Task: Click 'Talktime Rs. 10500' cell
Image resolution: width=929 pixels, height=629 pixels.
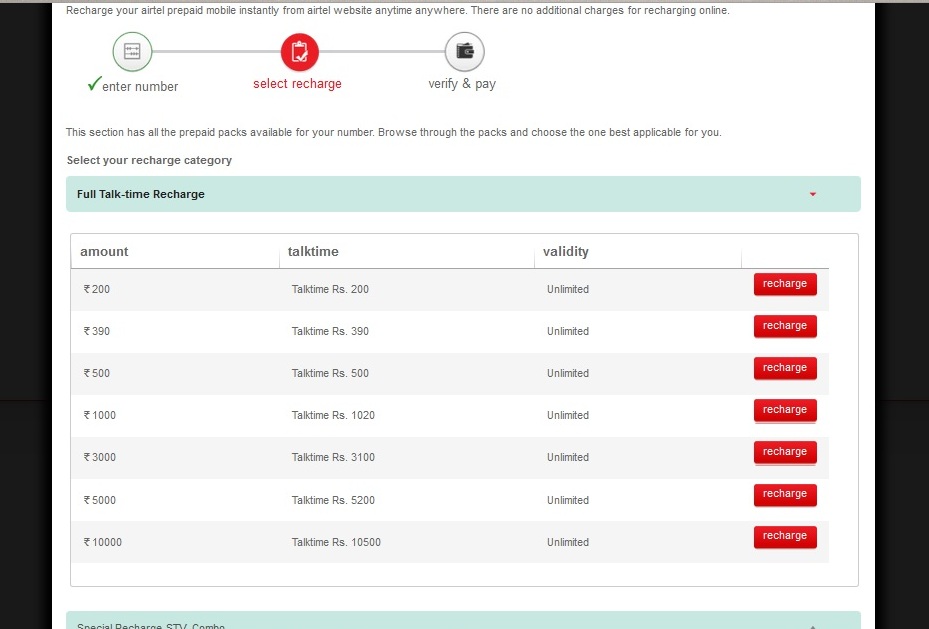Action: click(x=336, y=542)
